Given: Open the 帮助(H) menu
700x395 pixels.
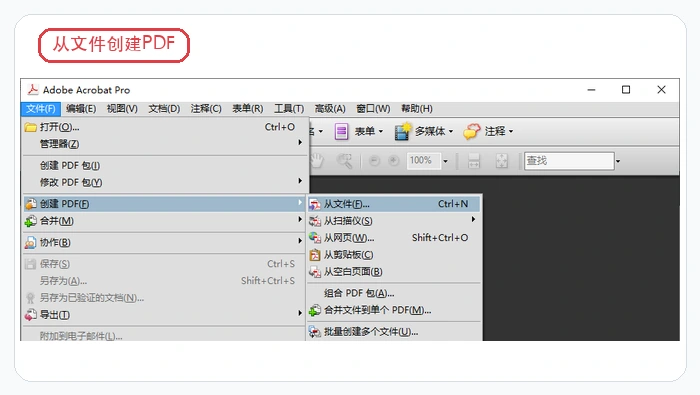Looking at the screenshot, I should click(x=417, y=108).
